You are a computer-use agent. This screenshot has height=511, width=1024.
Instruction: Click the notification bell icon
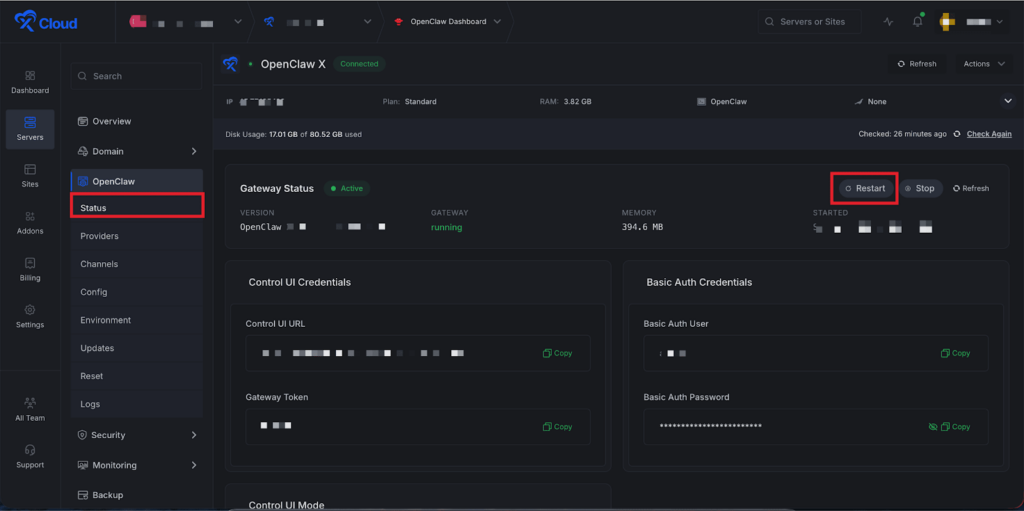[917, 22]
